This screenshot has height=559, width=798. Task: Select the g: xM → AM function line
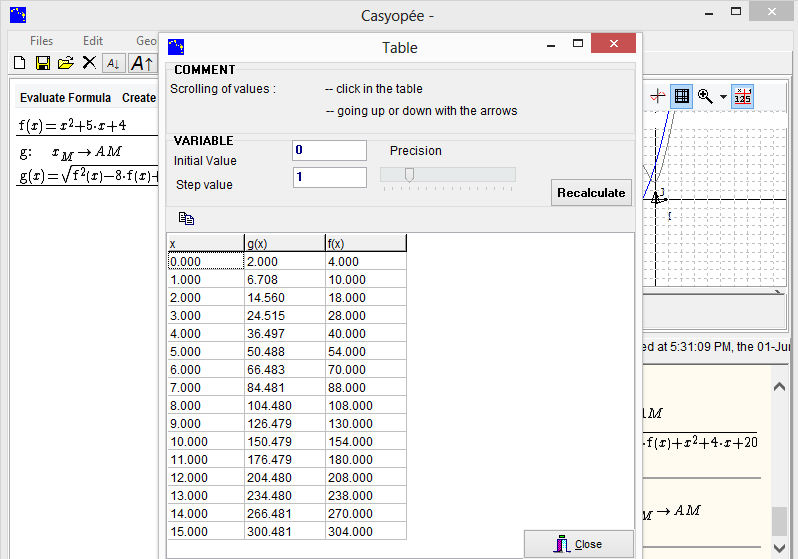[71, 152]
